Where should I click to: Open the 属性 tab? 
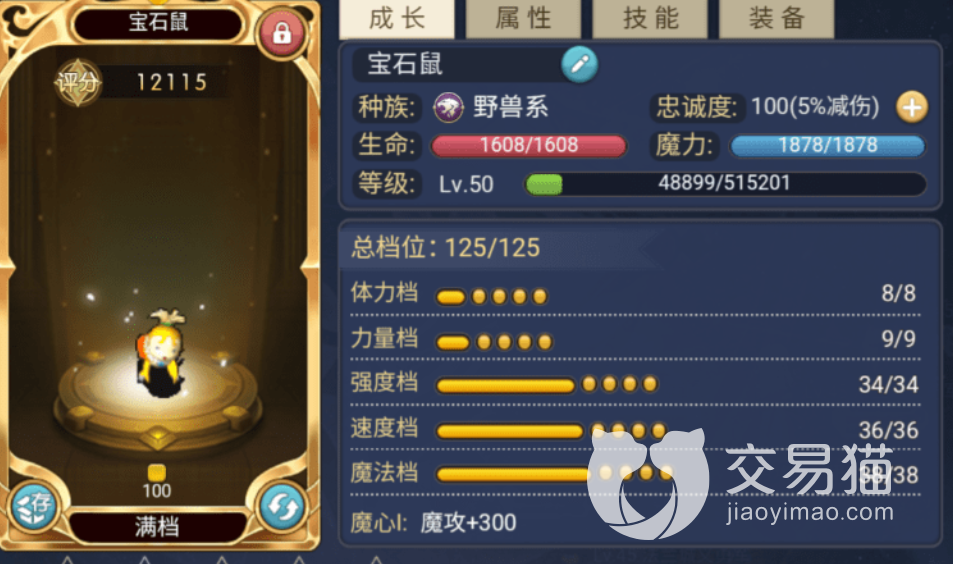(523, 19)
